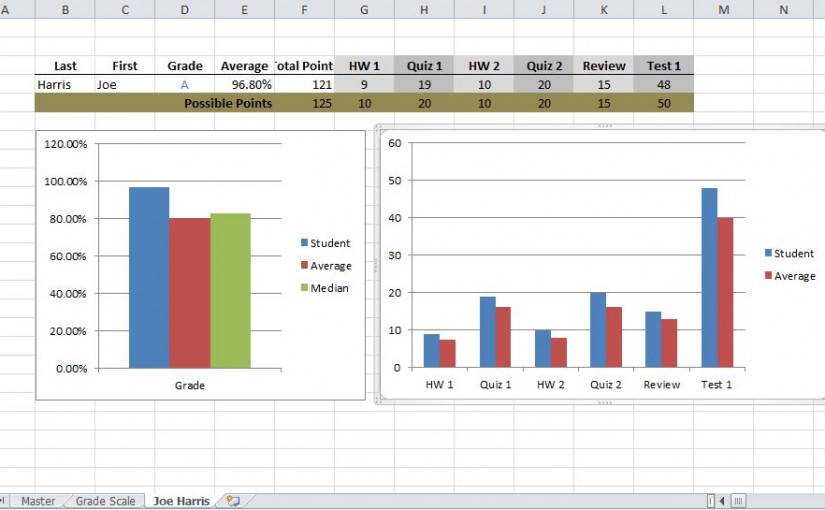Select column M header
The width and height of the screenshot is (825, 510).
click(723, 9)
